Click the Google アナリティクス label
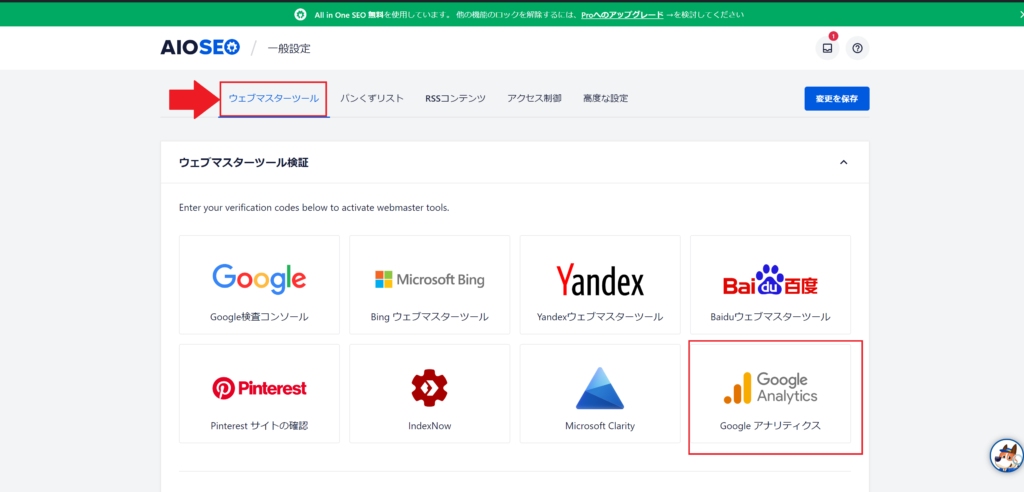The width and height of the screenshot is (1024, 492). 771,425
